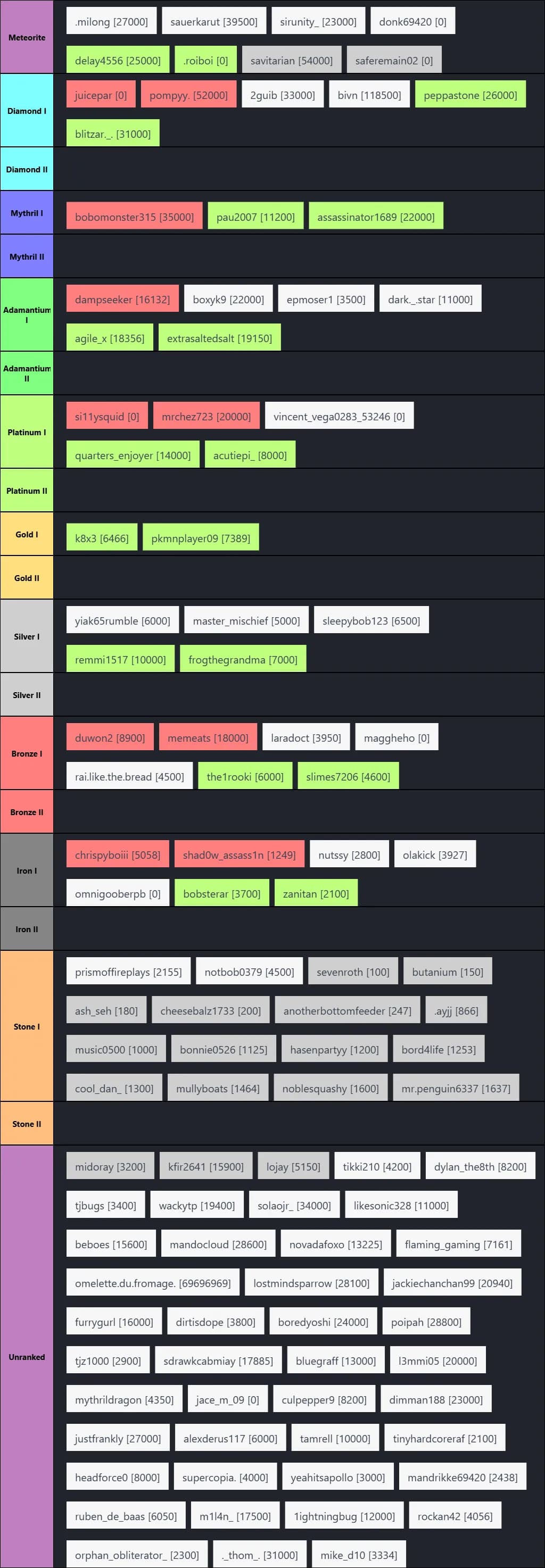Screen dimensions: 545x1568
Task: Select the orphan_obliterator_ [2300] tile
Action: 136,1555
